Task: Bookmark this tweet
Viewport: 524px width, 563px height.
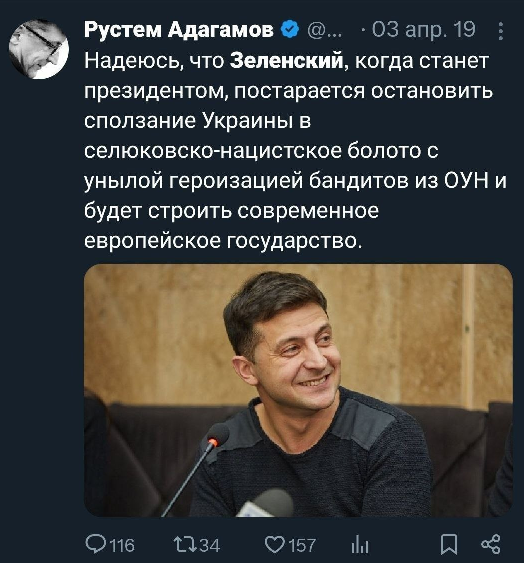Action: point(449,545)
